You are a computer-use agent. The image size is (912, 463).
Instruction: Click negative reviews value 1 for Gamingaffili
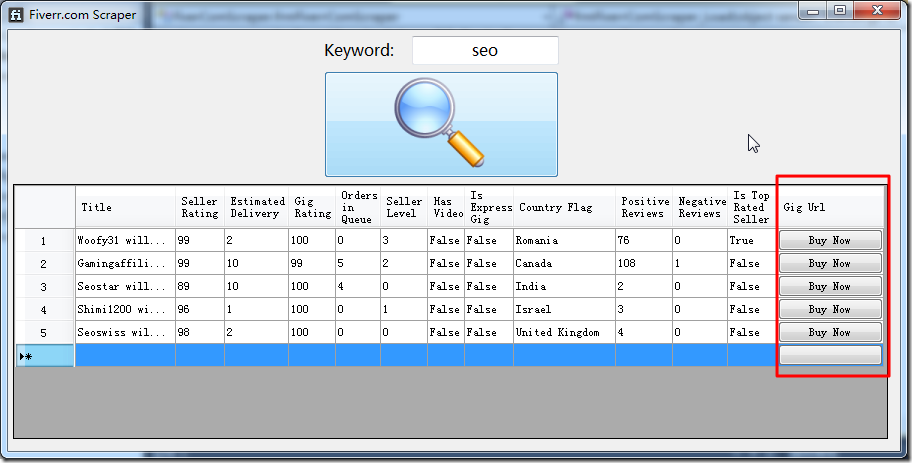(x=700, y=263)
